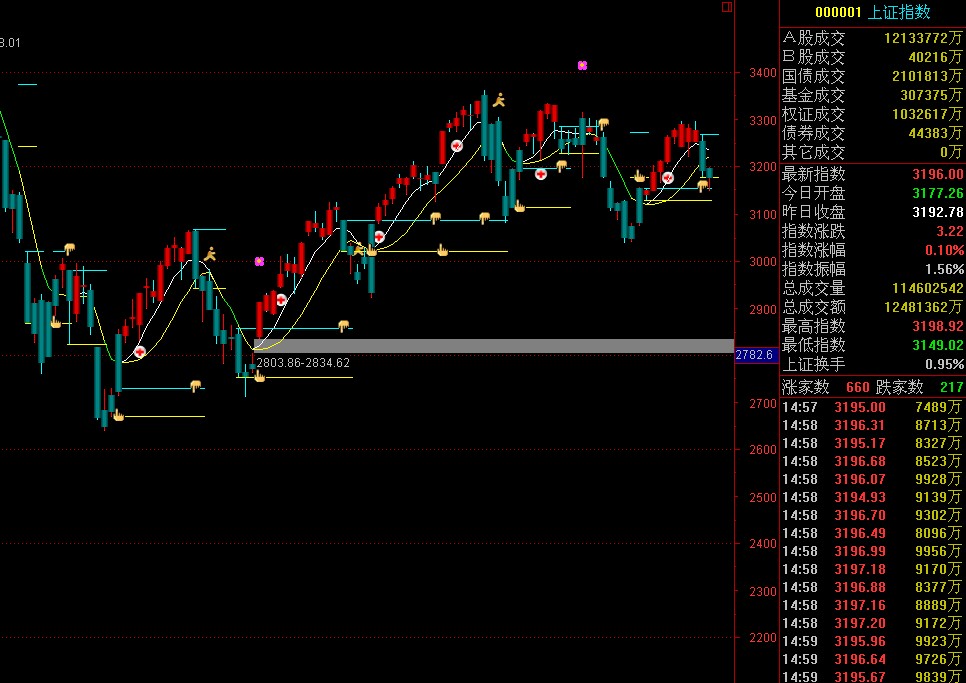Image resolution: width=966 pixels, height=683 pixels.
Task: Select the A股成交 row
Action: pos(872,38)
